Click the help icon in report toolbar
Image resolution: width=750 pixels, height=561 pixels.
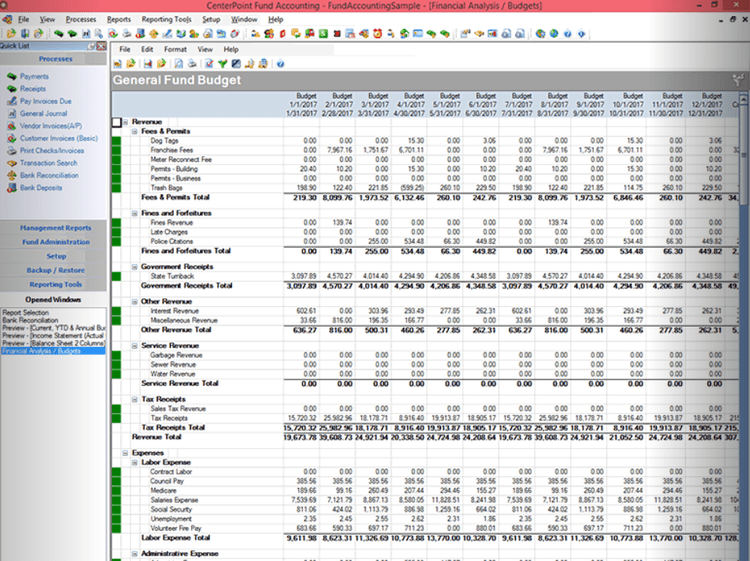pyautogui.click(x=280, y=64)
